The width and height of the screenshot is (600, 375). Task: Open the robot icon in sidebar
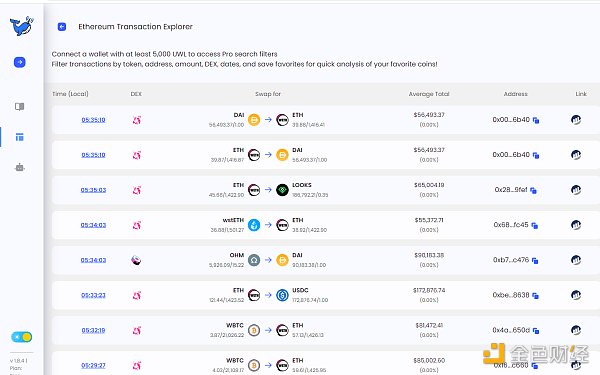[20, 167]
